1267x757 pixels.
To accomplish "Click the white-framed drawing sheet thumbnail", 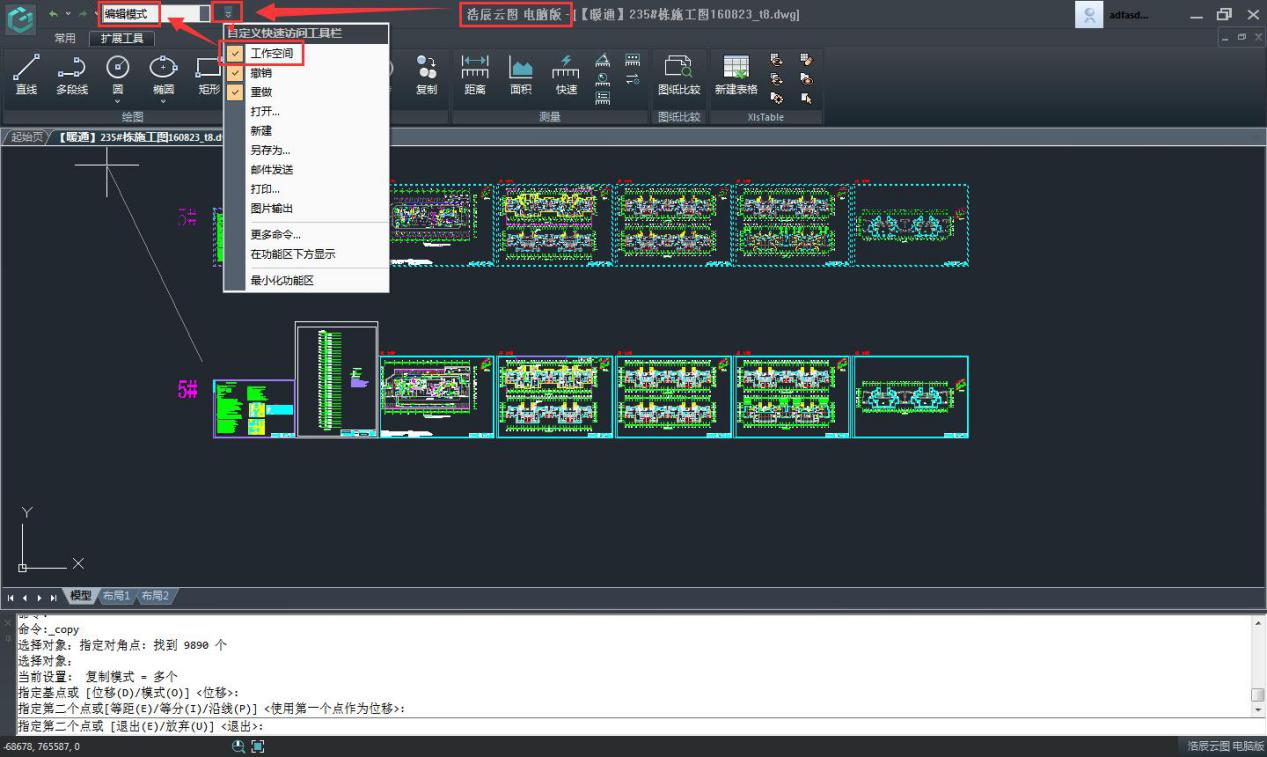I will tap(336, 379).
